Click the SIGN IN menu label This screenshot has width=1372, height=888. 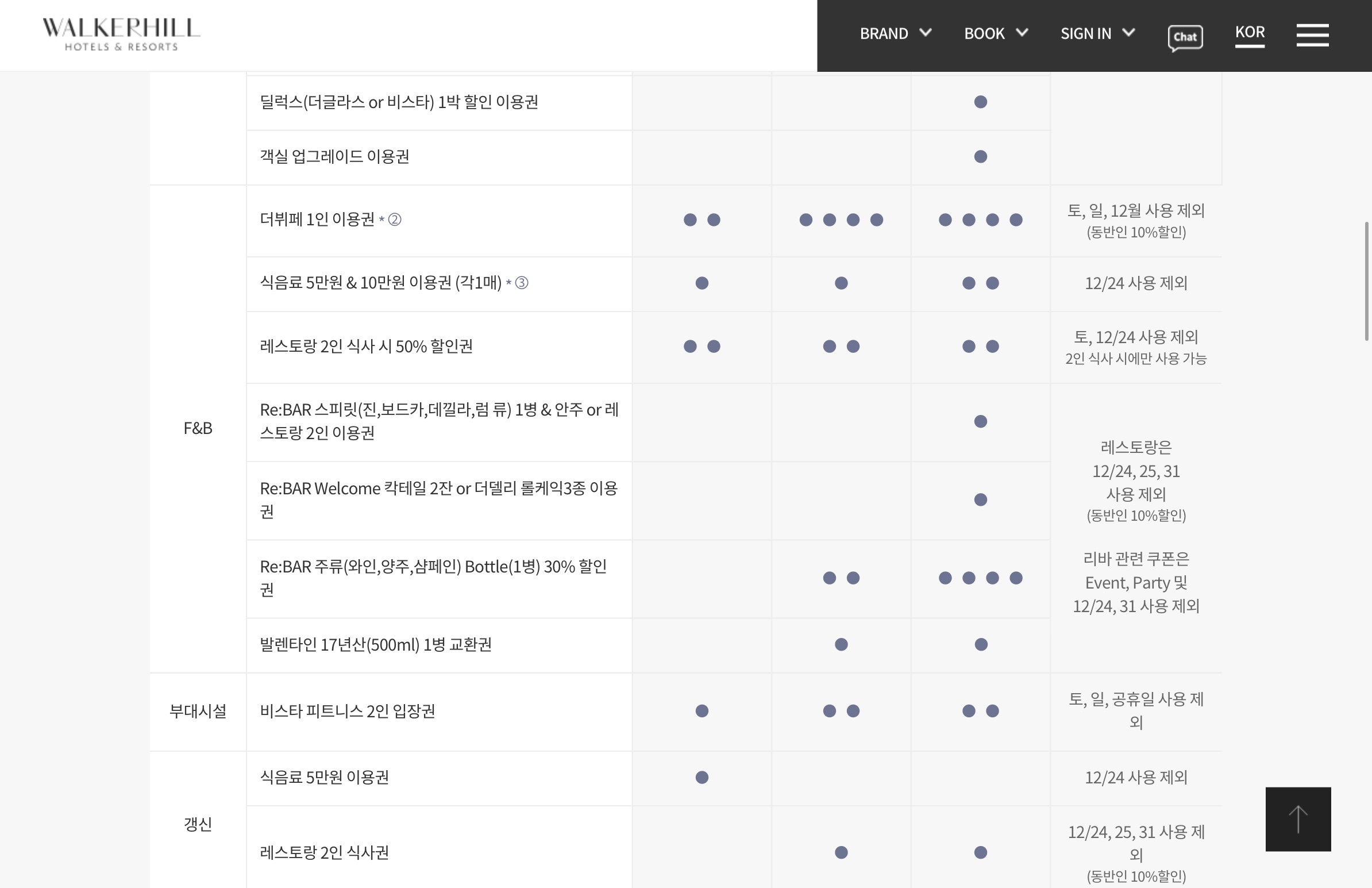click(1086, 33)
